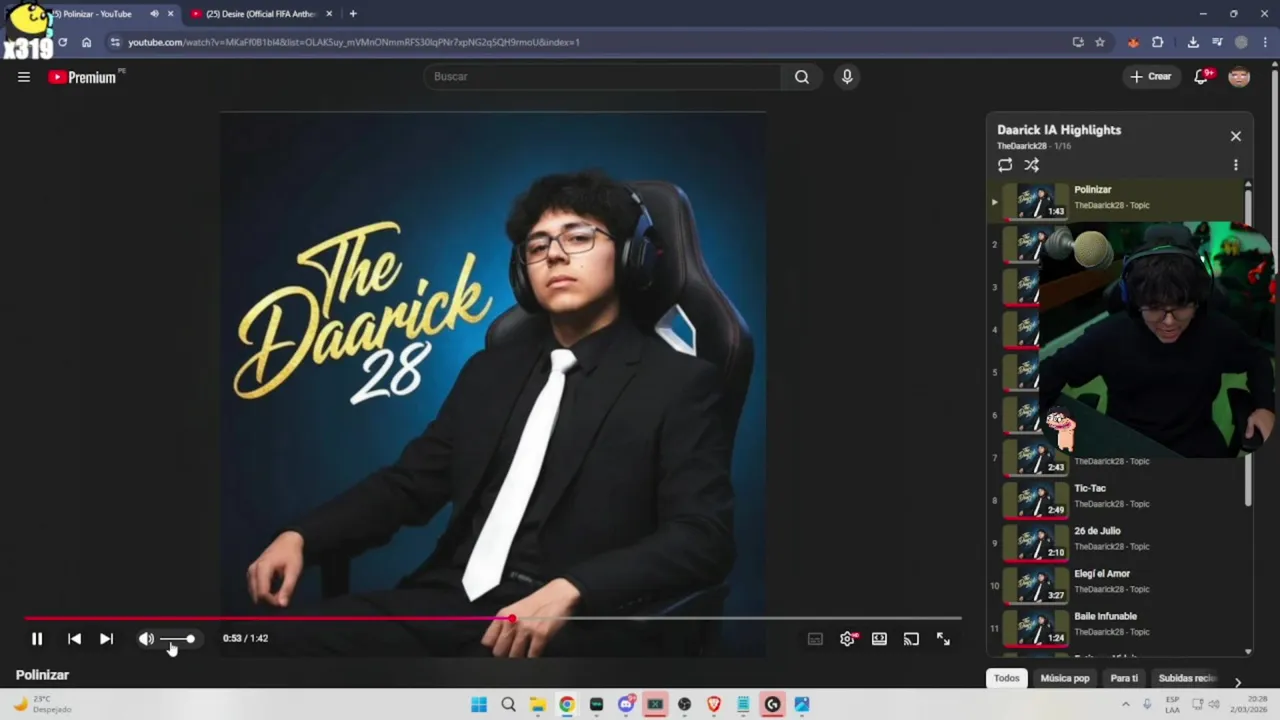Open the account avatar menu
Viewport: 1280px width, 720px height.
1239,77
